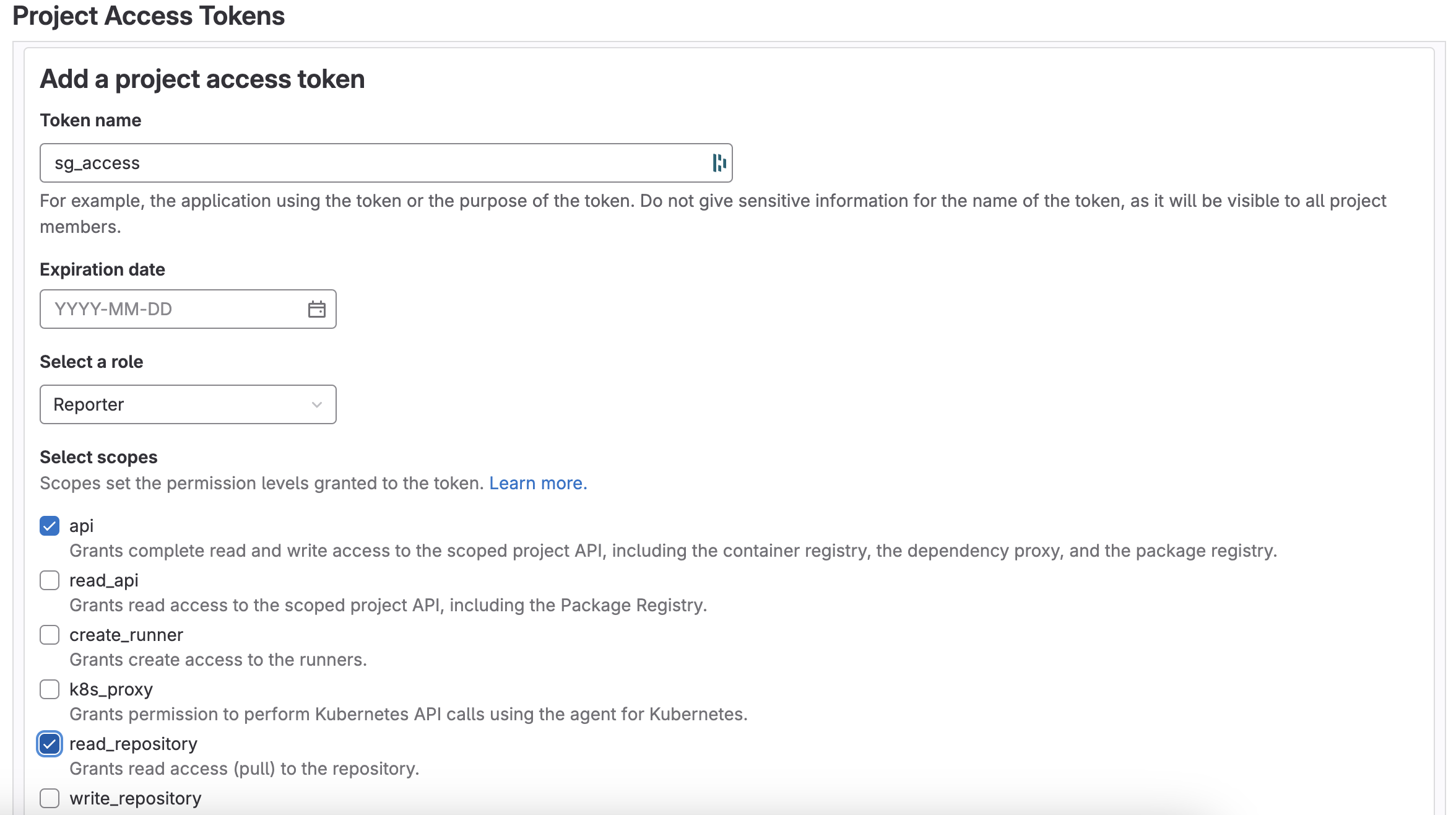The width and height of the screenshot is (1456, 815).
Task: Click the write_repository label text
Action: (x=136, y=798)
